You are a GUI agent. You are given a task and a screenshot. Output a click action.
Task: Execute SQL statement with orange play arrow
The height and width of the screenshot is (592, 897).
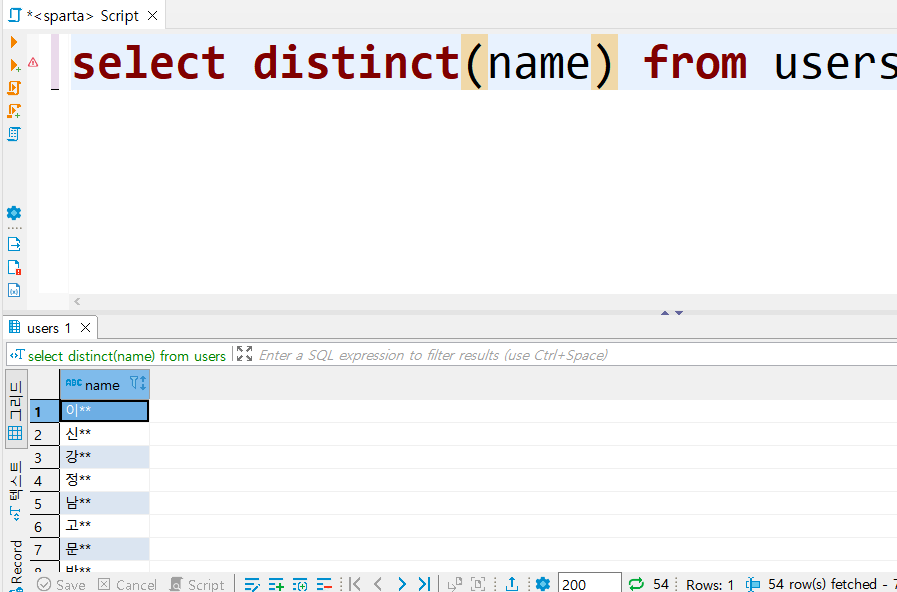14,42
